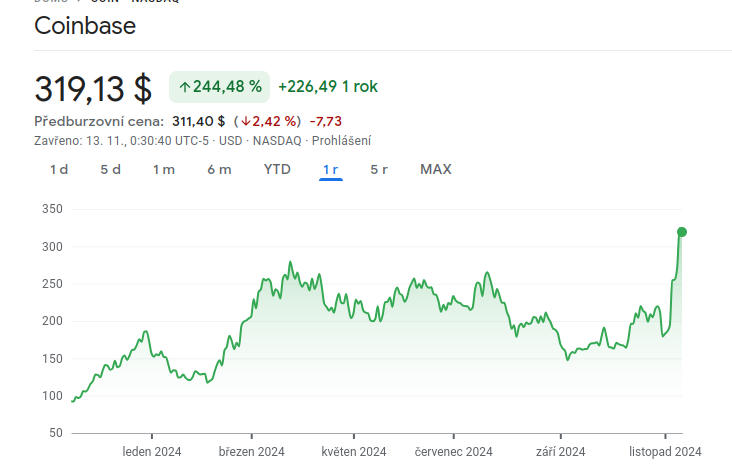Viewport: 732px width, 467px height.
Task: Click the září 2024 axis label
Action: coord(560,452)
